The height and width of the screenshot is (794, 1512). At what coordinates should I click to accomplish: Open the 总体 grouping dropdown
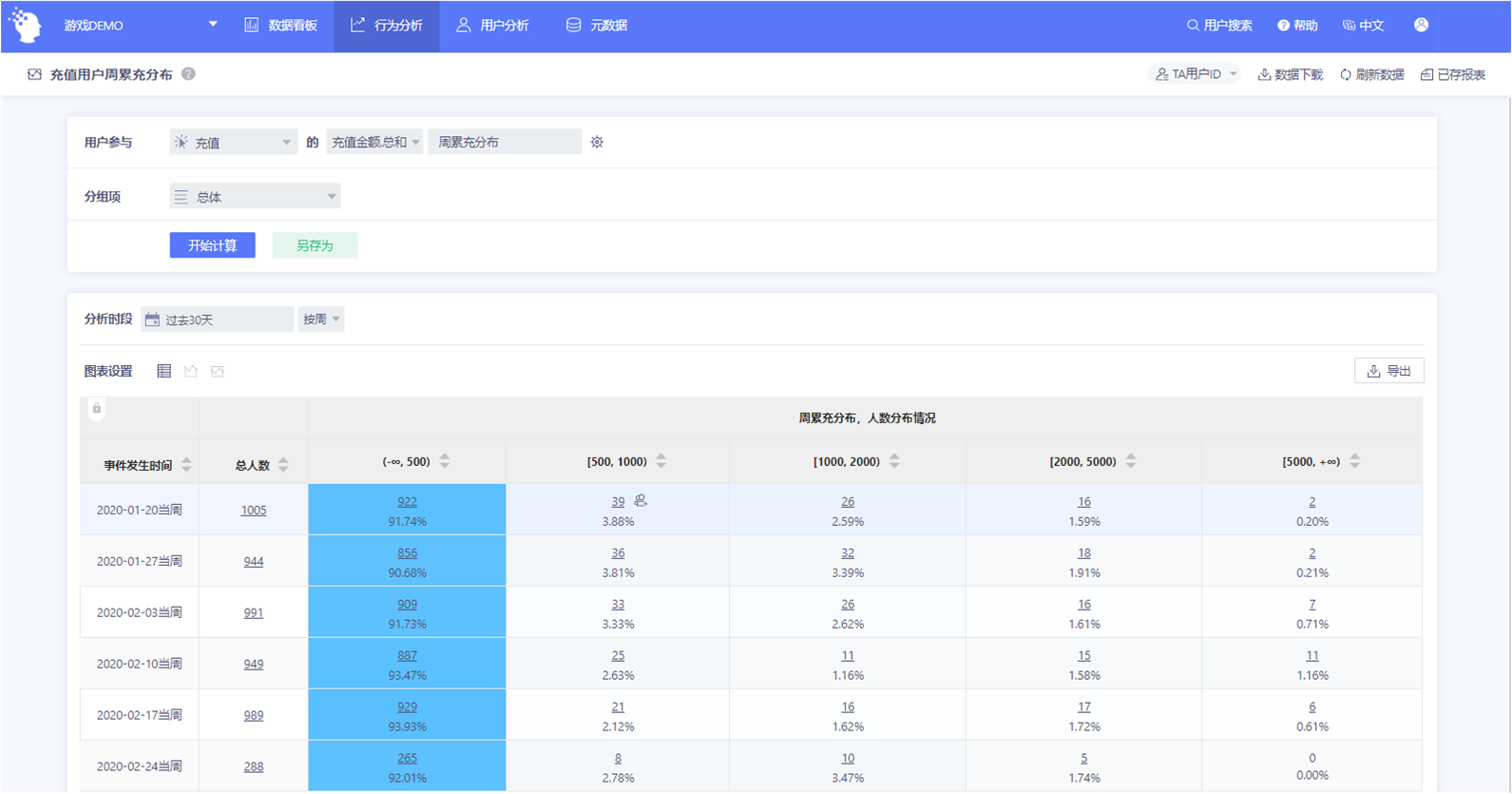click(255, 197)
